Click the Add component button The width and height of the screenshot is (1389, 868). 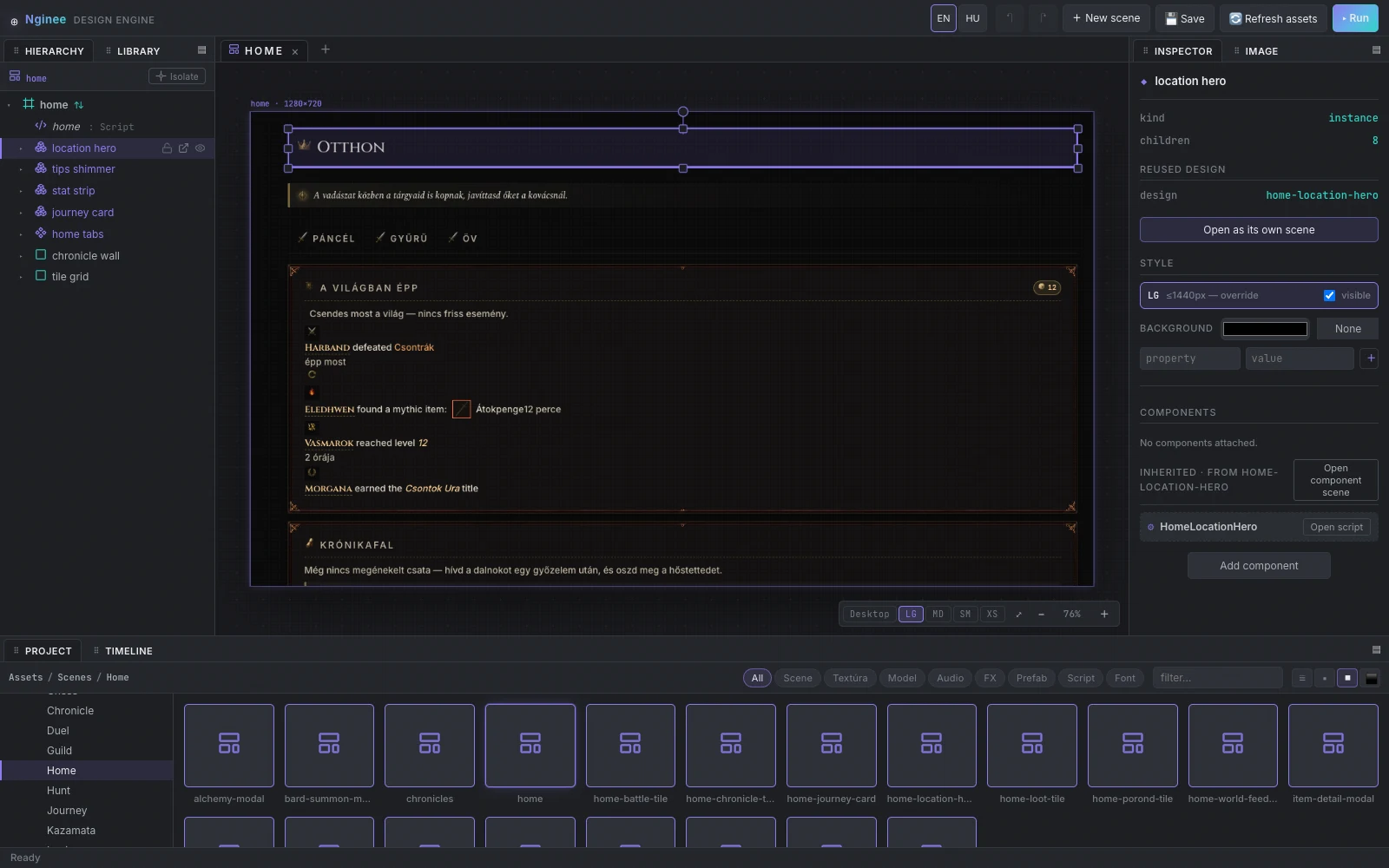(1259, 566)
